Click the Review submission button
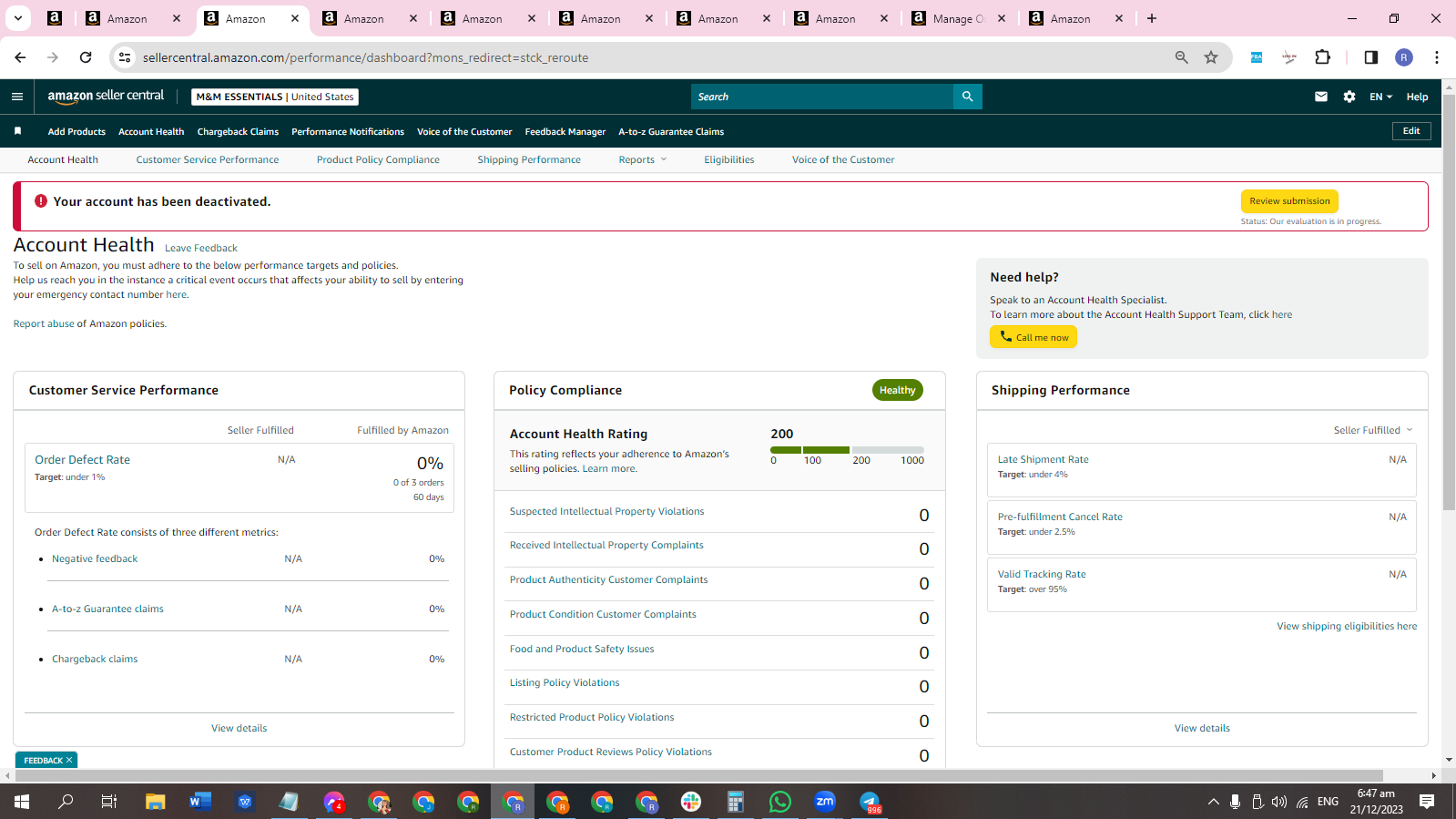Viewport: 1456px width, 819px height. 1289,201
